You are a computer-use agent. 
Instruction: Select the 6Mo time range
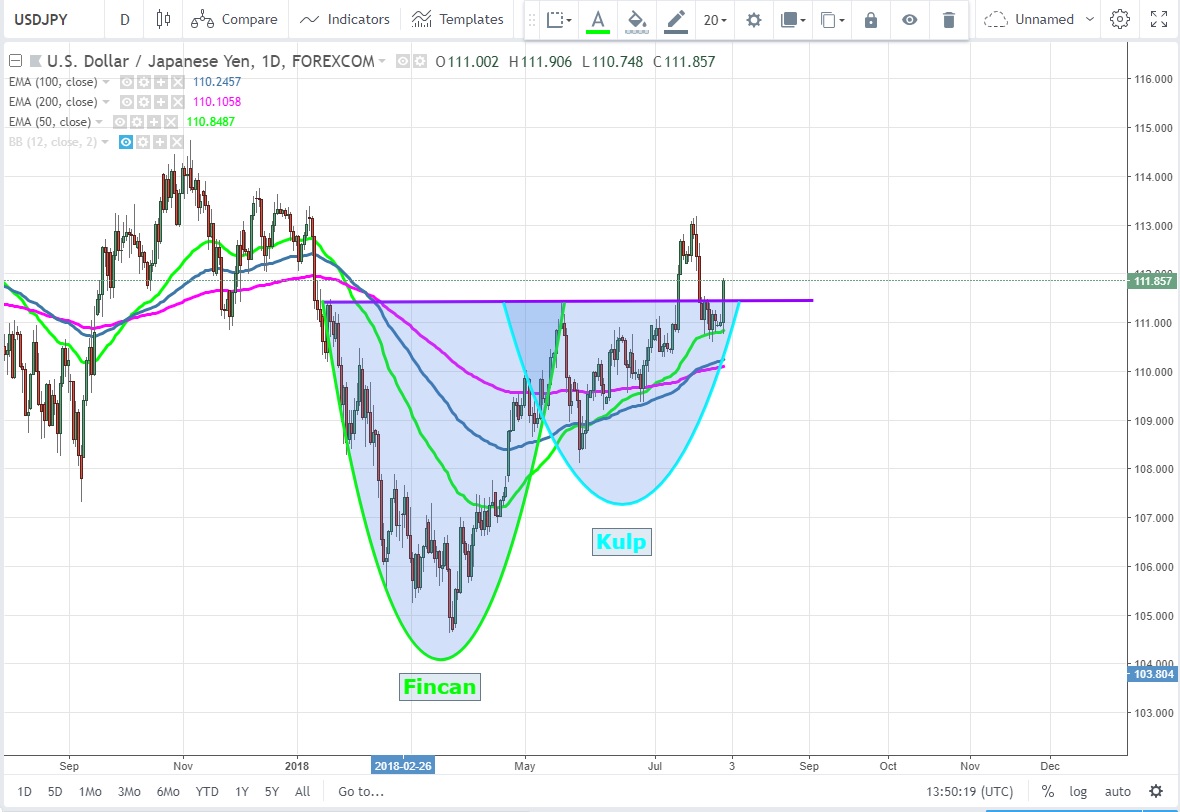pyautogui.click(x=168, y=791)
